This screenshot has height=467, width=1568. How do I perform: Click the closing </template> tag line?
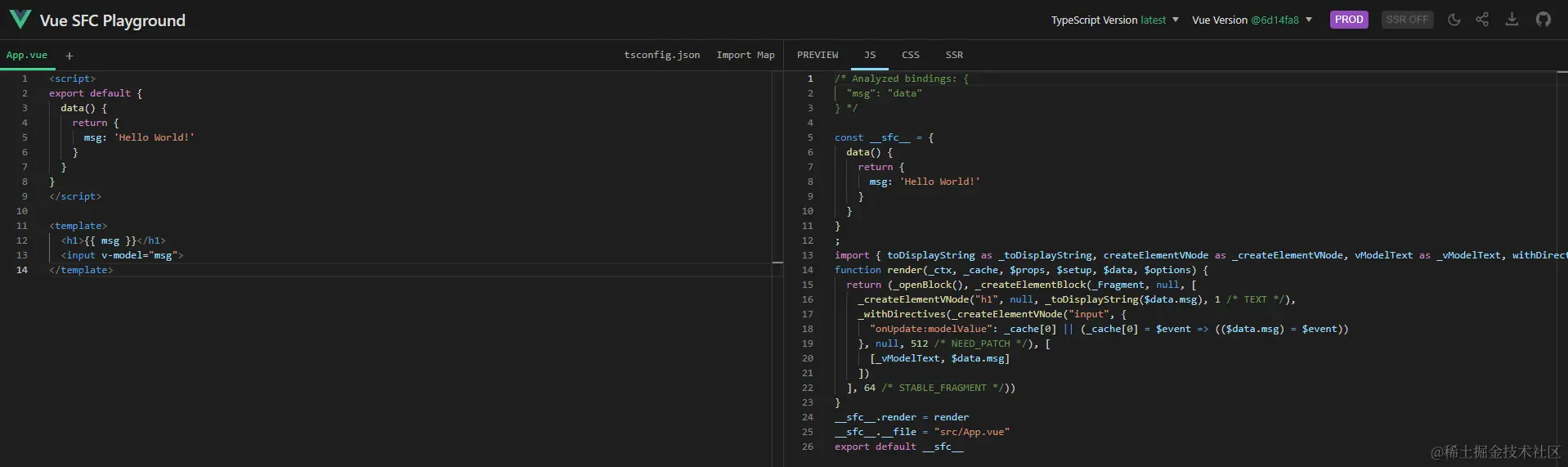(81, 270)
